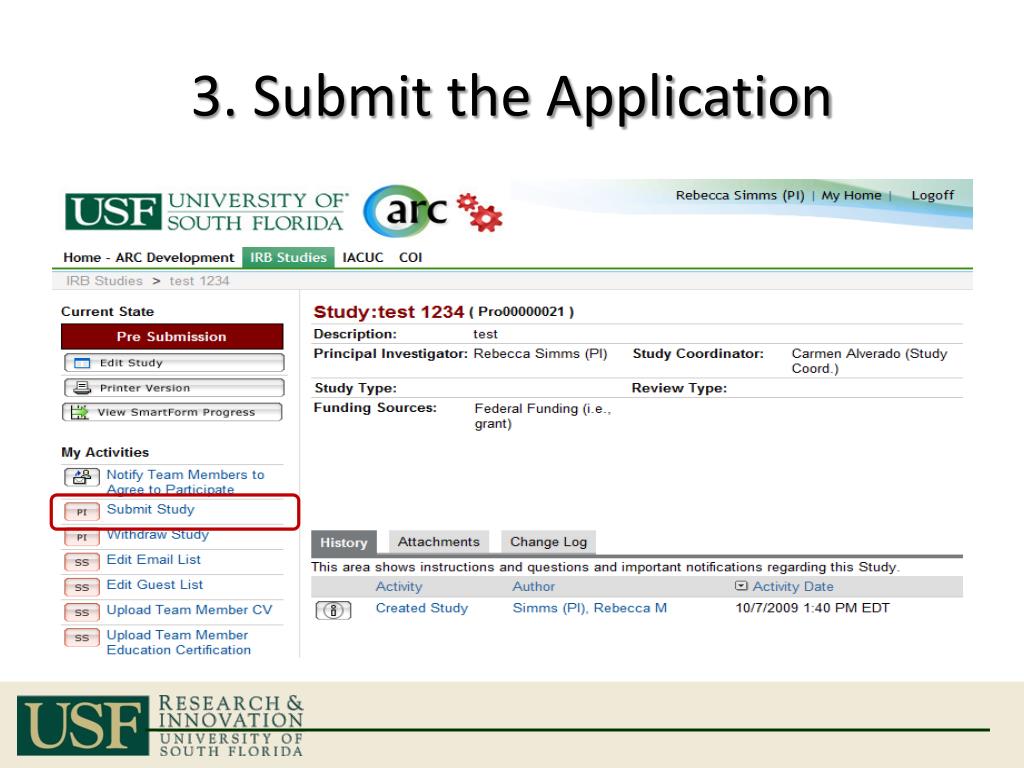Switch to the Attachments tab
This screenshot has width=1024, height=768.
(438, 542)
